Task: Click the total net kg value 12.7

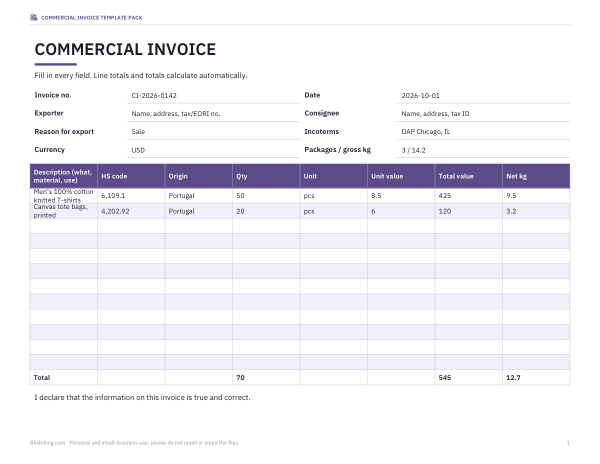Action: point(513,378)
